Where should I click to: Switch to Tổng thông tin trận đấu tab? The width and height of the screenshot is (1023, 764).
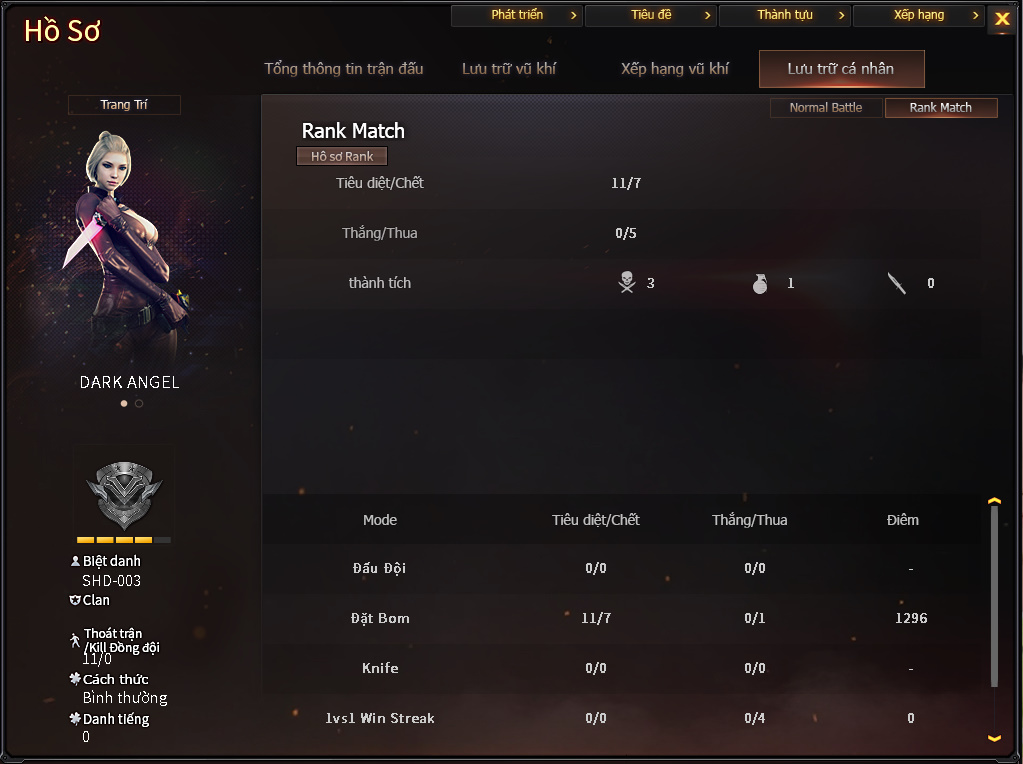[x=344, y=69]
